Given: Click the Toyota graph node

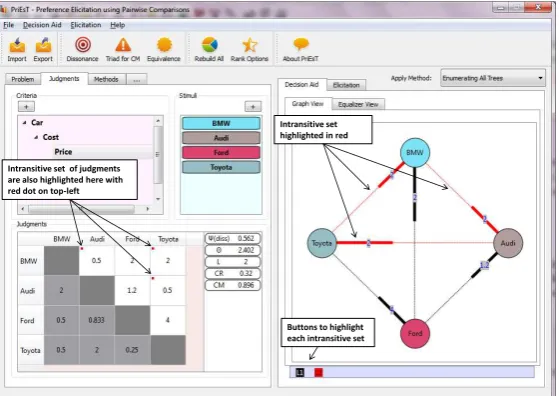Looking at the screenshot, I should pyautogui.click(x=322, y=243).
